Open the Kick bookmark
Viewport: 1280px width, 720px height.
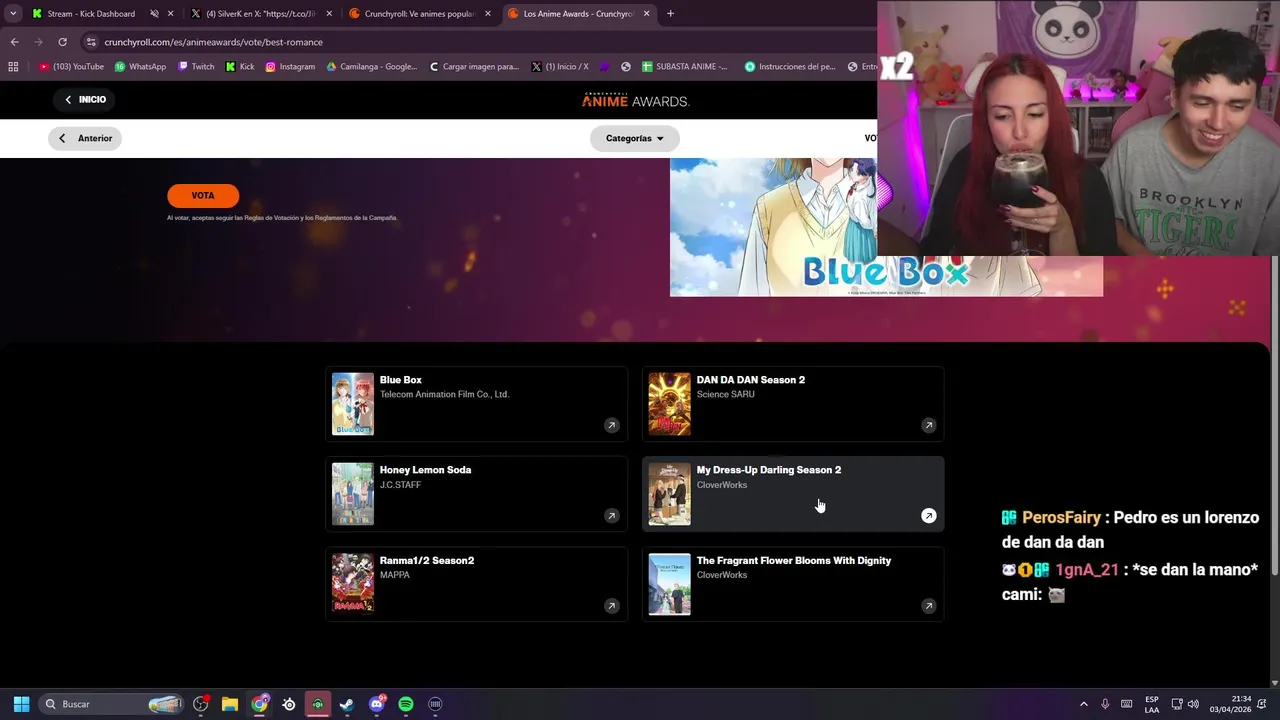[x=240, y=67]
